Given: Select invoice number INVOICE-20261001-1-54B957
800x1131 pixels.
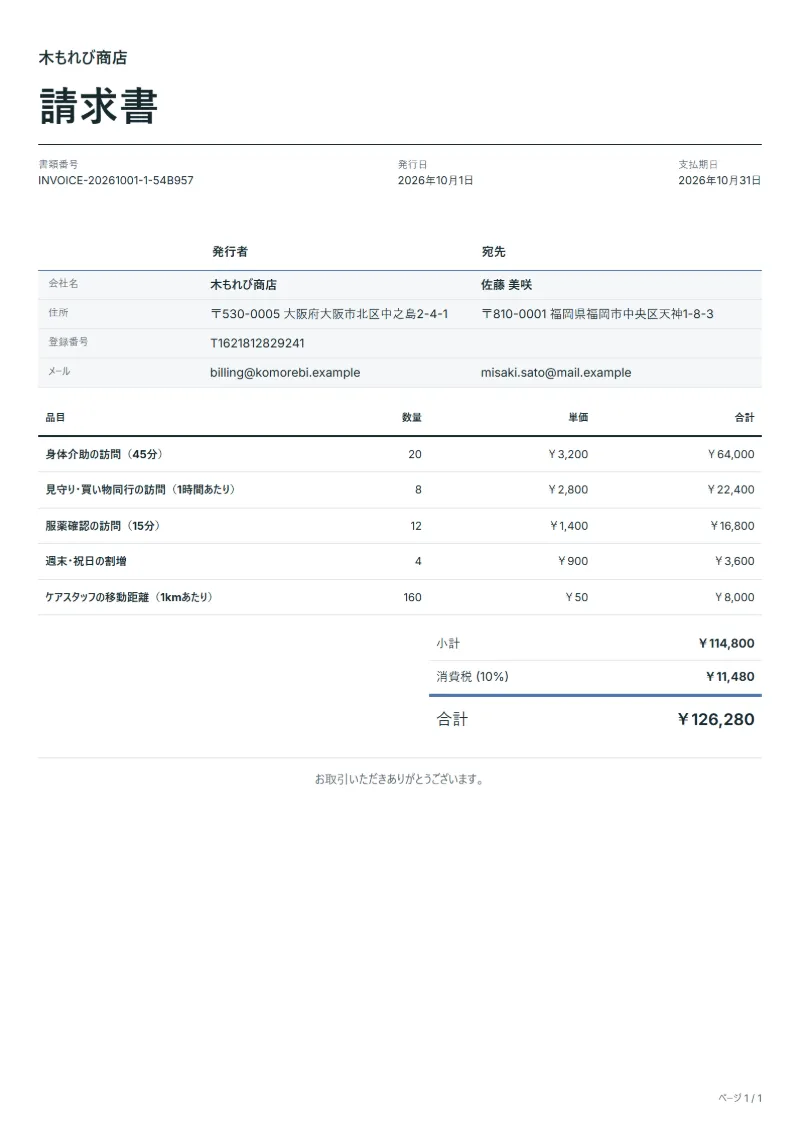Looking at the screenshot, I should click(x=115, y=180).
